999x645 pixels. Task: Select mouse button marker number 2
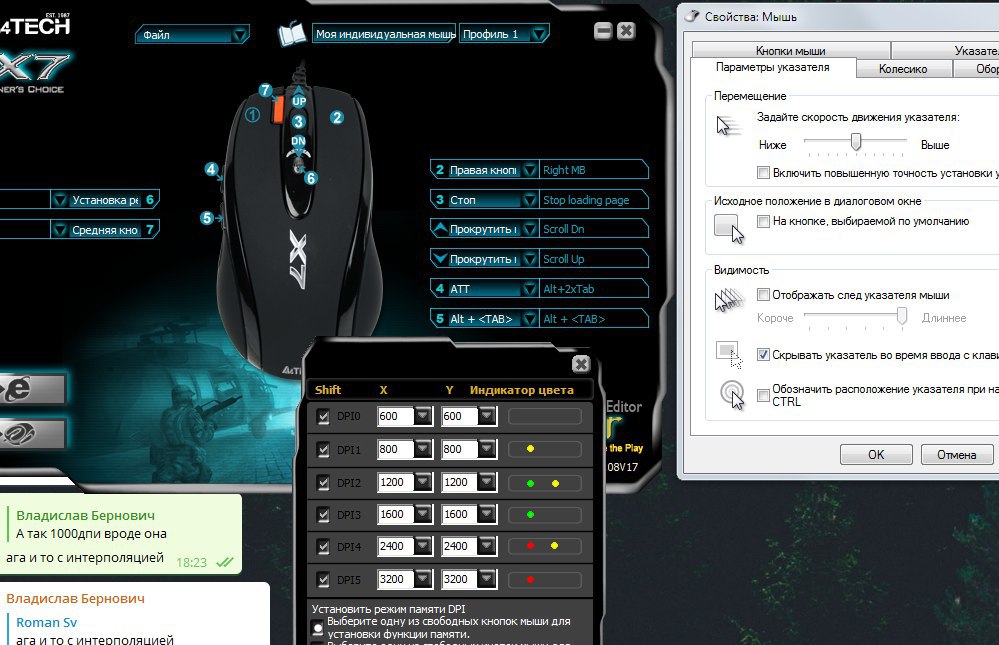(x=337, y=117)
